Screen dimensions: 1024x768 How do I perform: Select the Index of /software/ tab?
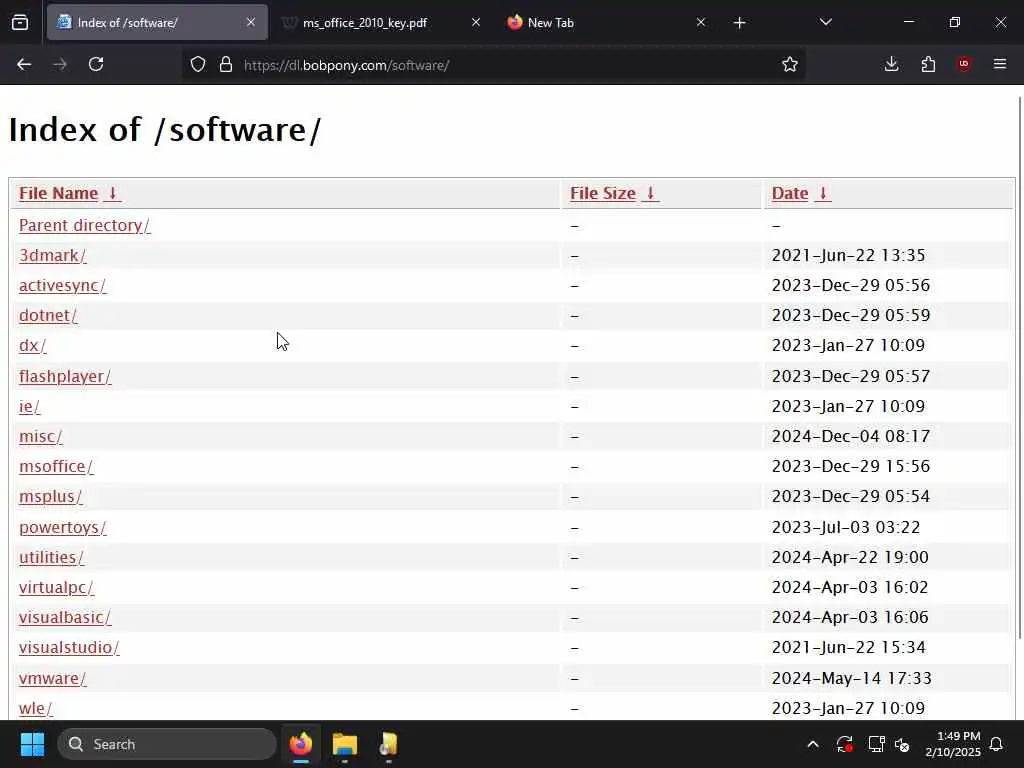tap(157, 22)
